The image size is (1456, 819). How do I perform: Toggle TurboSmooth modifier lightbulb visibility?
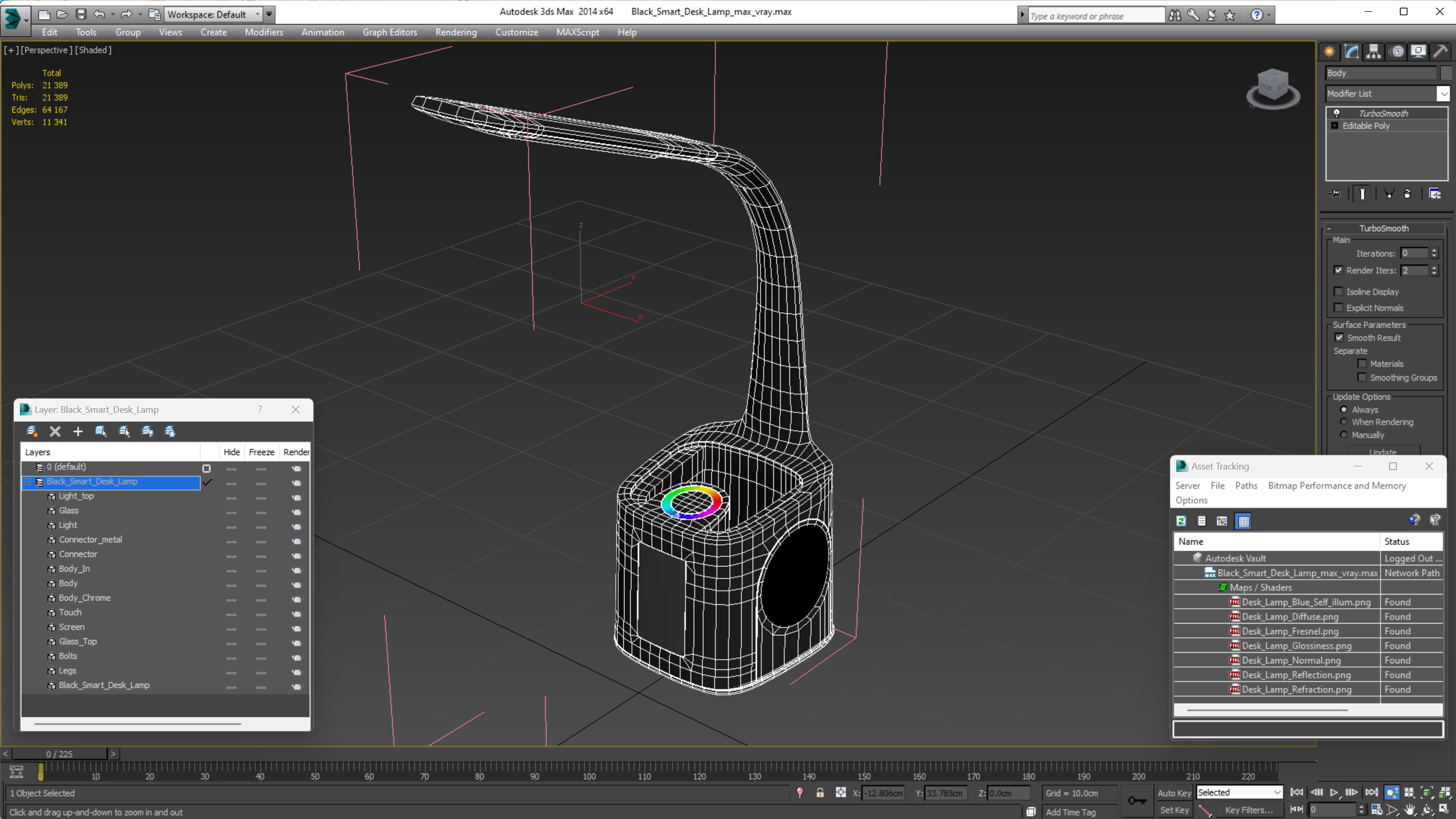click(x=1336, y=113)
